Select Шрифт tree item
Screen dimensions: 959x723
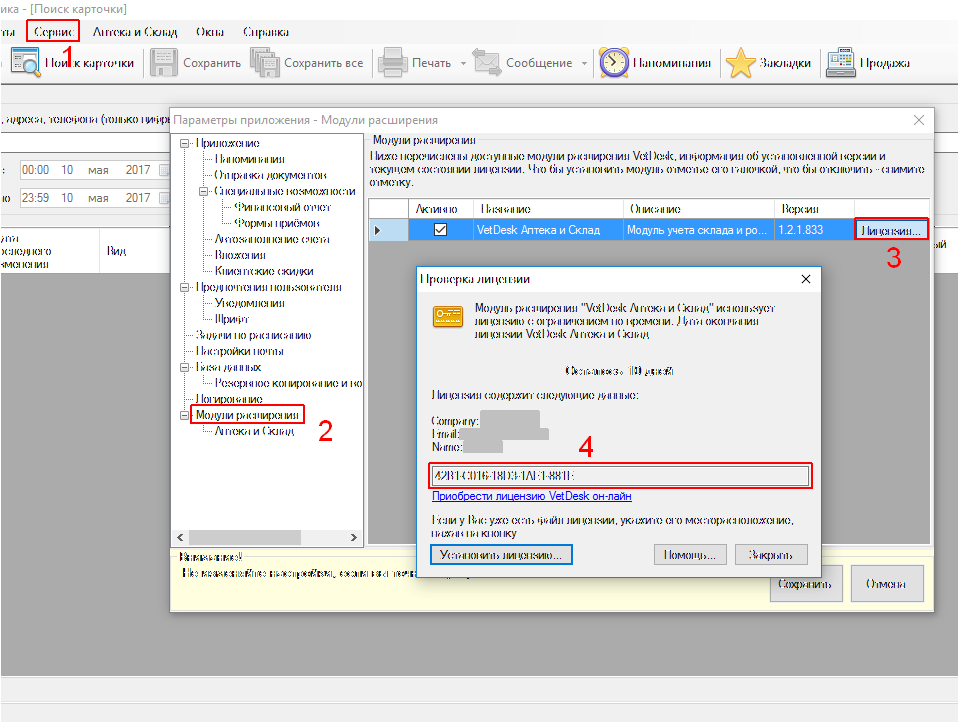click(x=232, y=319)
